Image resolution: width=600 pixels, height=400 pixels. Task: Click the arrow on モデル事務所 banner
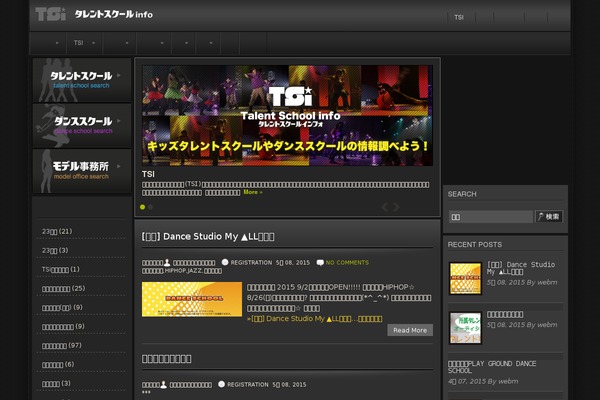click(119, 166)
